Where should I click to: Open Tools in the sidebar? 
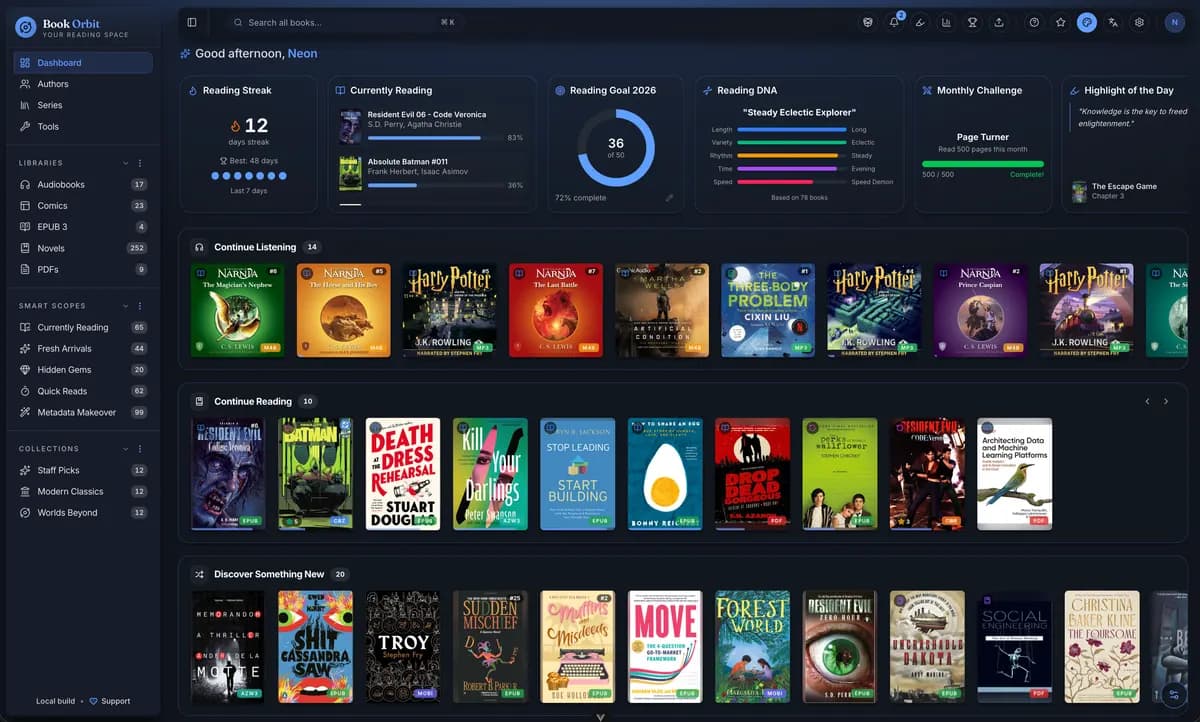(83, 126)
